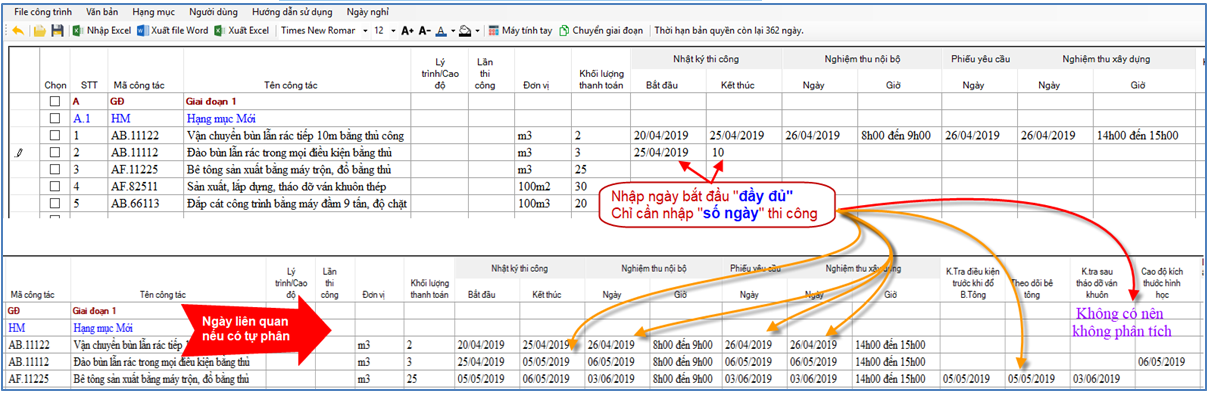Tick checkbox for upper-grid row STT 1

tap(55, 135)
